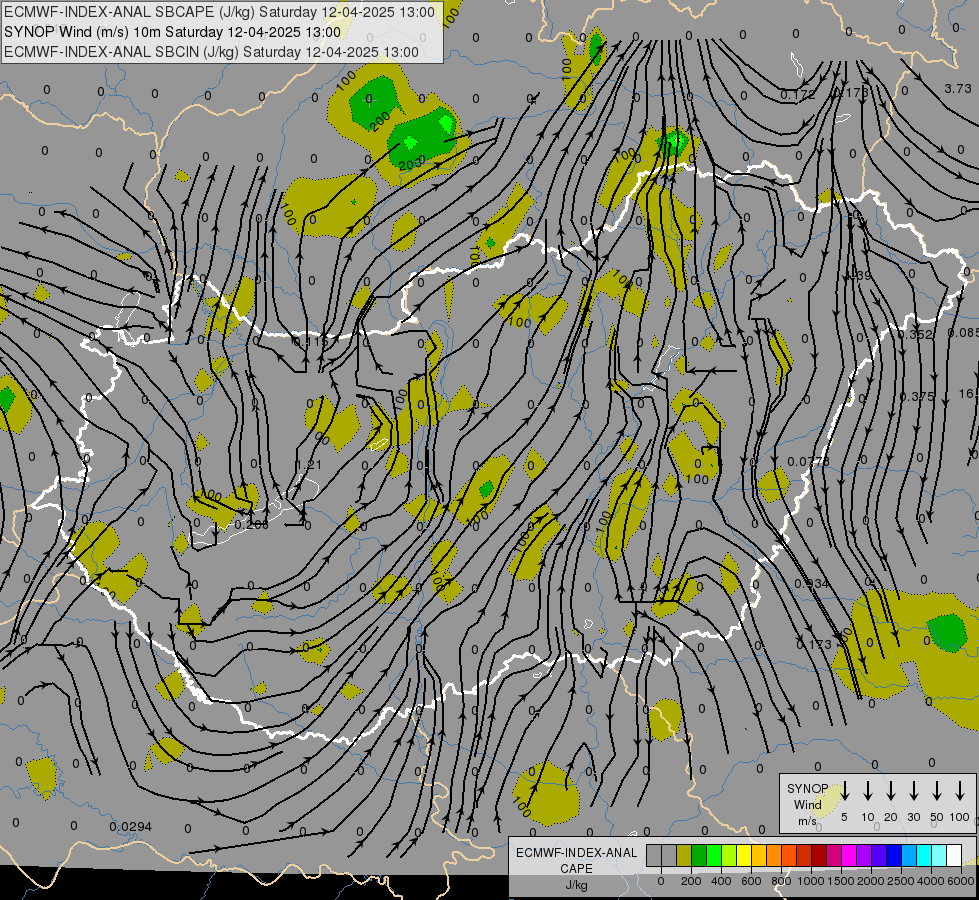Click the 6000 legend scale value
Screen dimensions: 979x900
point(960,881)
